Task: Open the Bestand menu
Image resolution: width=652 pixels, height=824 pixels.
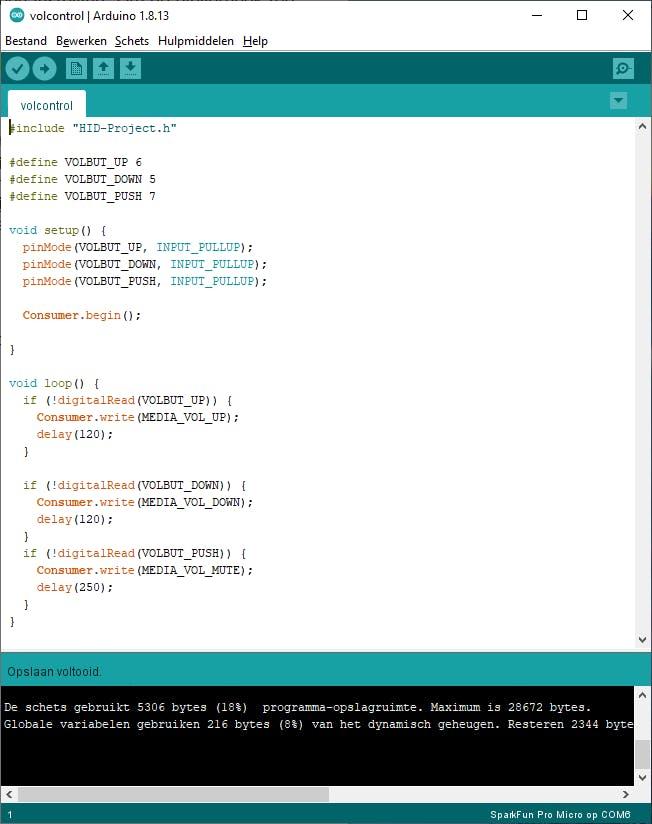Action: tap(26, 41)
